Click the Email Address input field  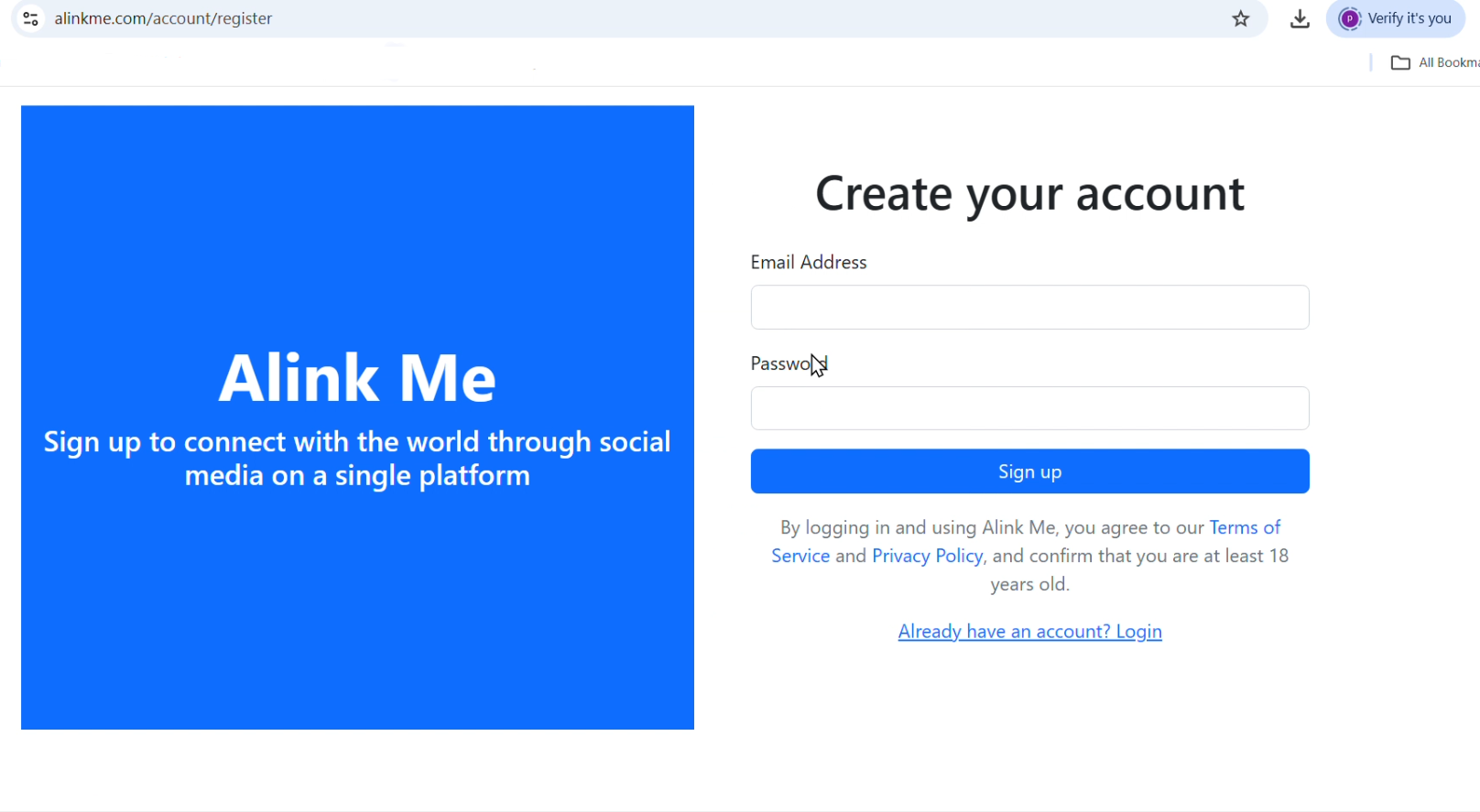(1029, 308)
